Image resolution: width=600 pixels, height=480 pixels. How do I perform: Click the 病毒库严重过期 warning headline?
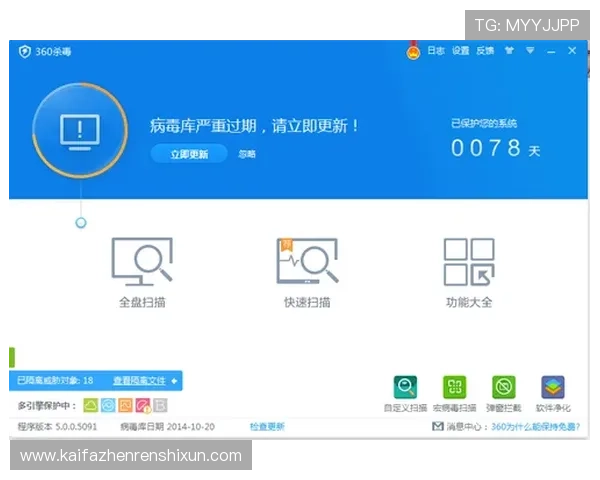[254, 126]
